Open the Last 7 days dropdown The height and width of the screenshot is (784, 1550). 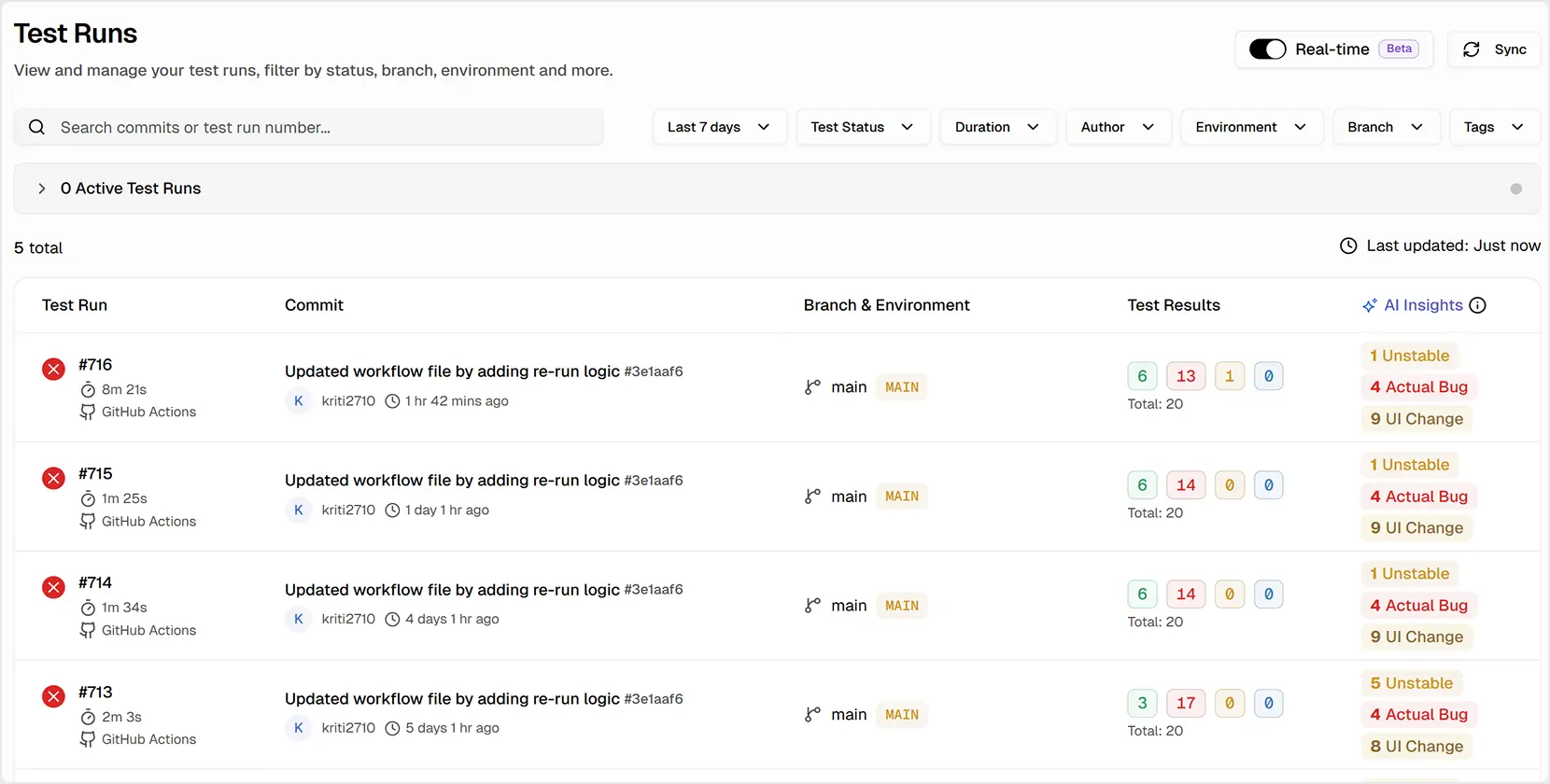[x=719, y=127]
